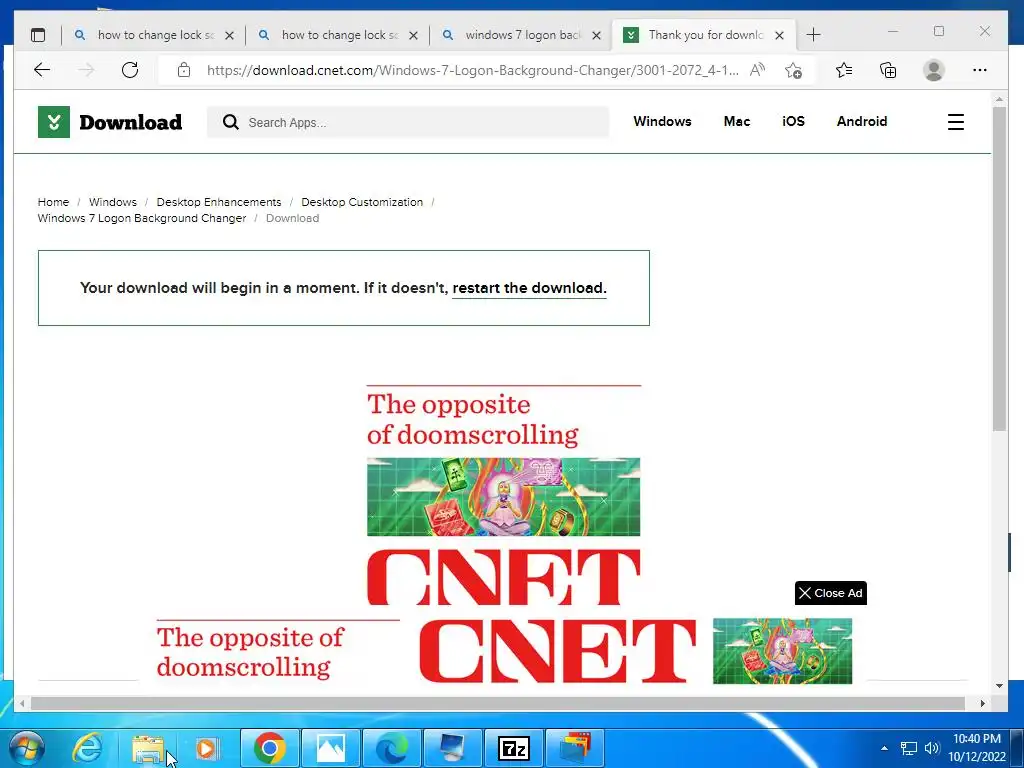The width and height of the screenshot is (1024, 768).
Task: Click the scroll right arrow
Action: [x=983, y=703]
